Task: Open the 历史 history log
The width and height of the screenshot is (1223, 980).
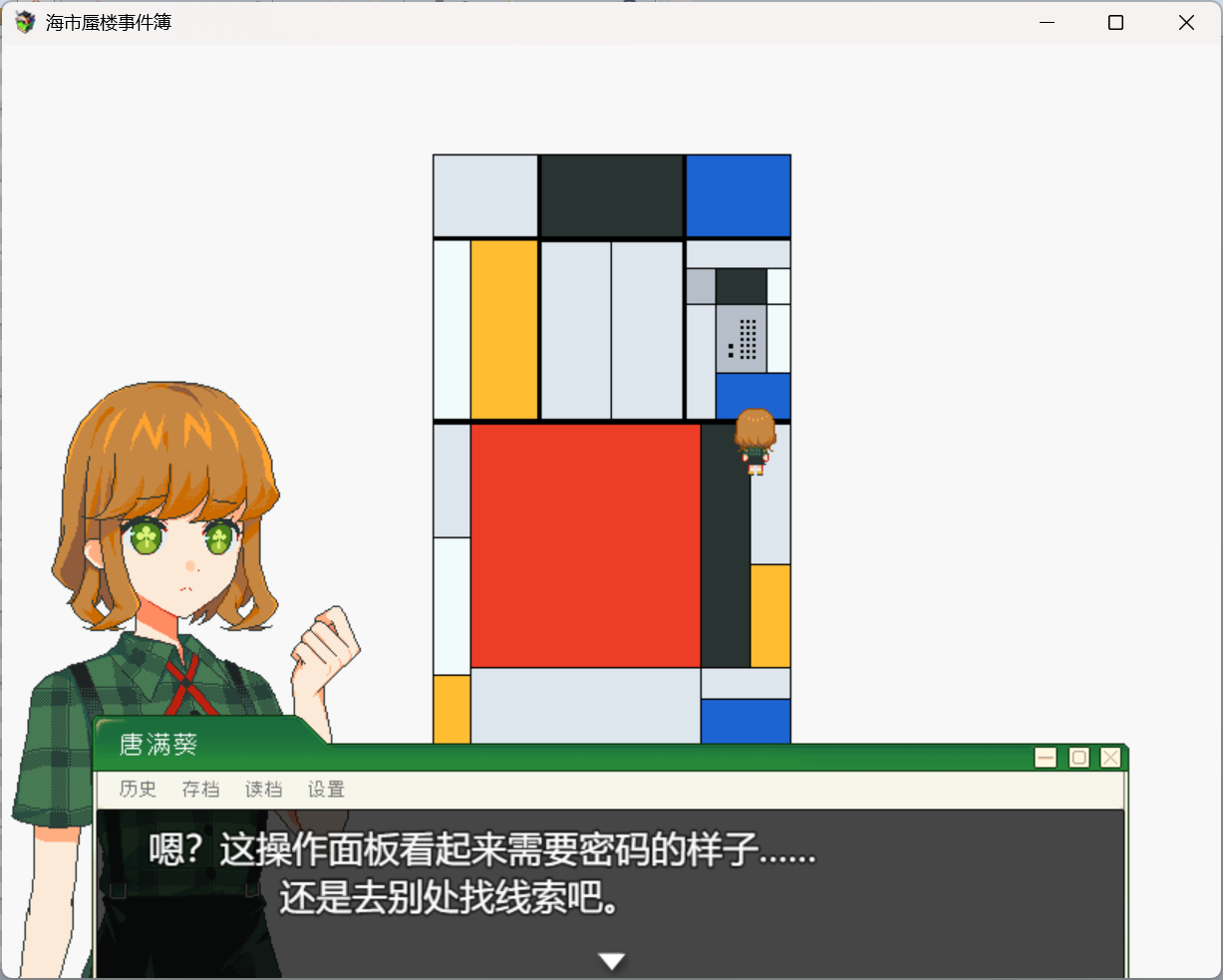Action: tap(138, 789)
